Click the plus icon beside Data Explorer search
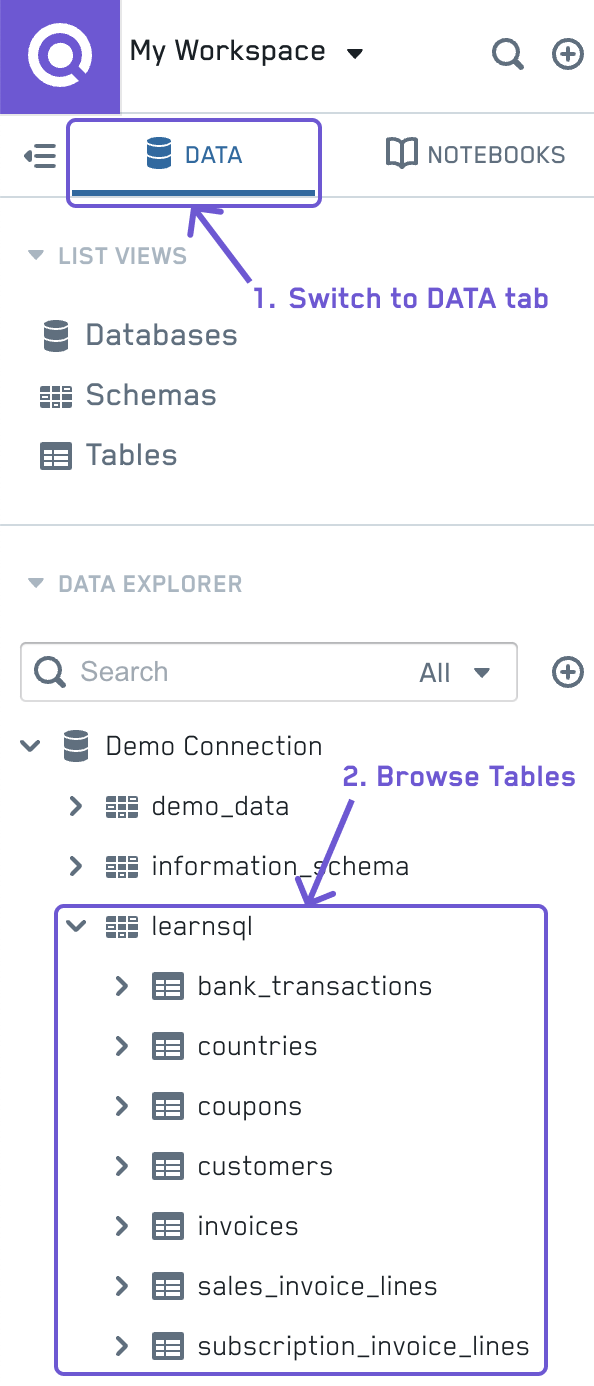The image size is (594, 1386). coord(567,672)
